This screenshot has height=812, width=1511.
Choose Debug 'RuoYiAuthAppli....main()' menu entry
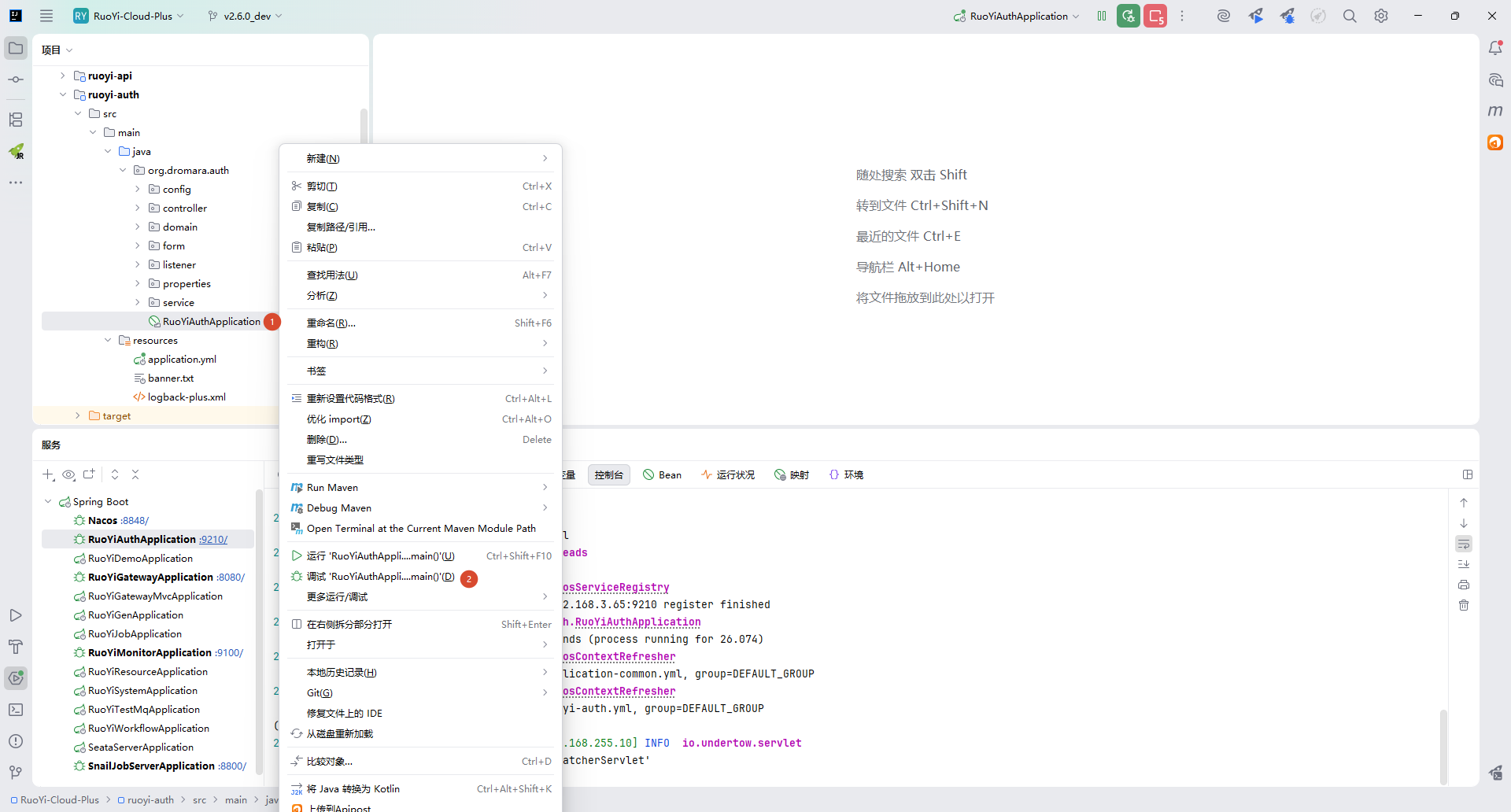tap(380, 577)
